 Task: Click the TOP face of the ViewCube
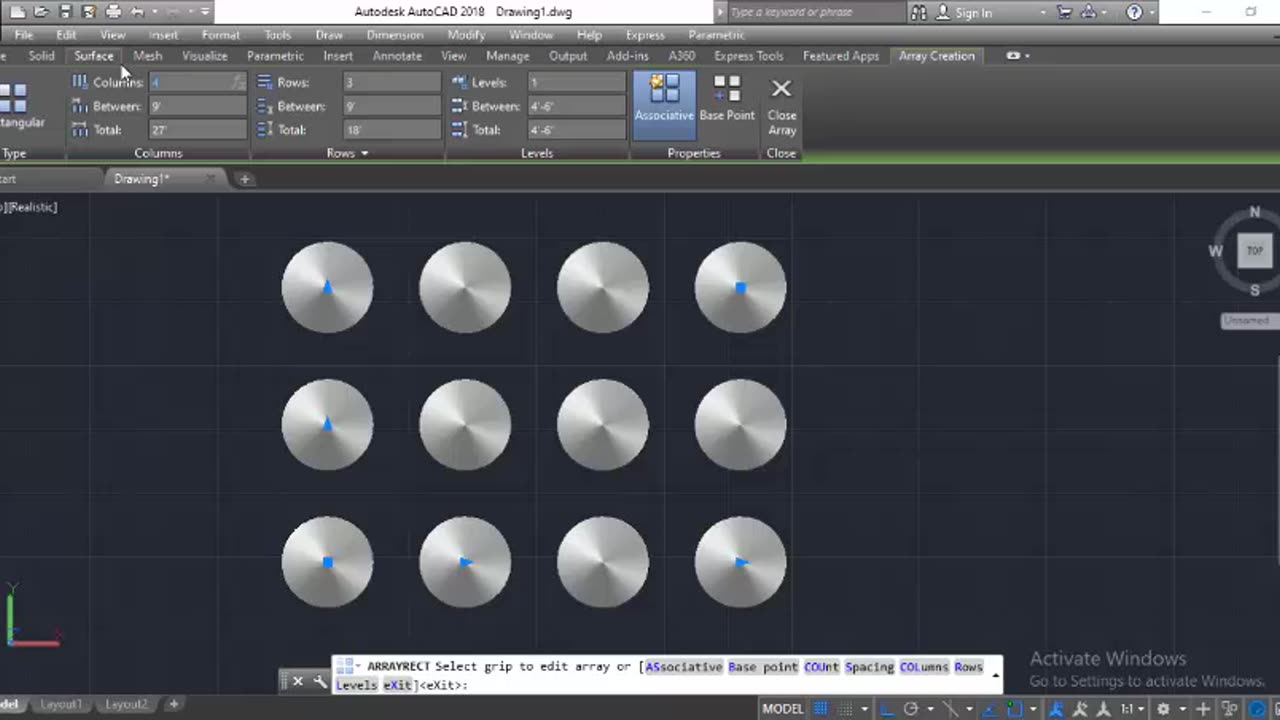[x=1254, y=251]
